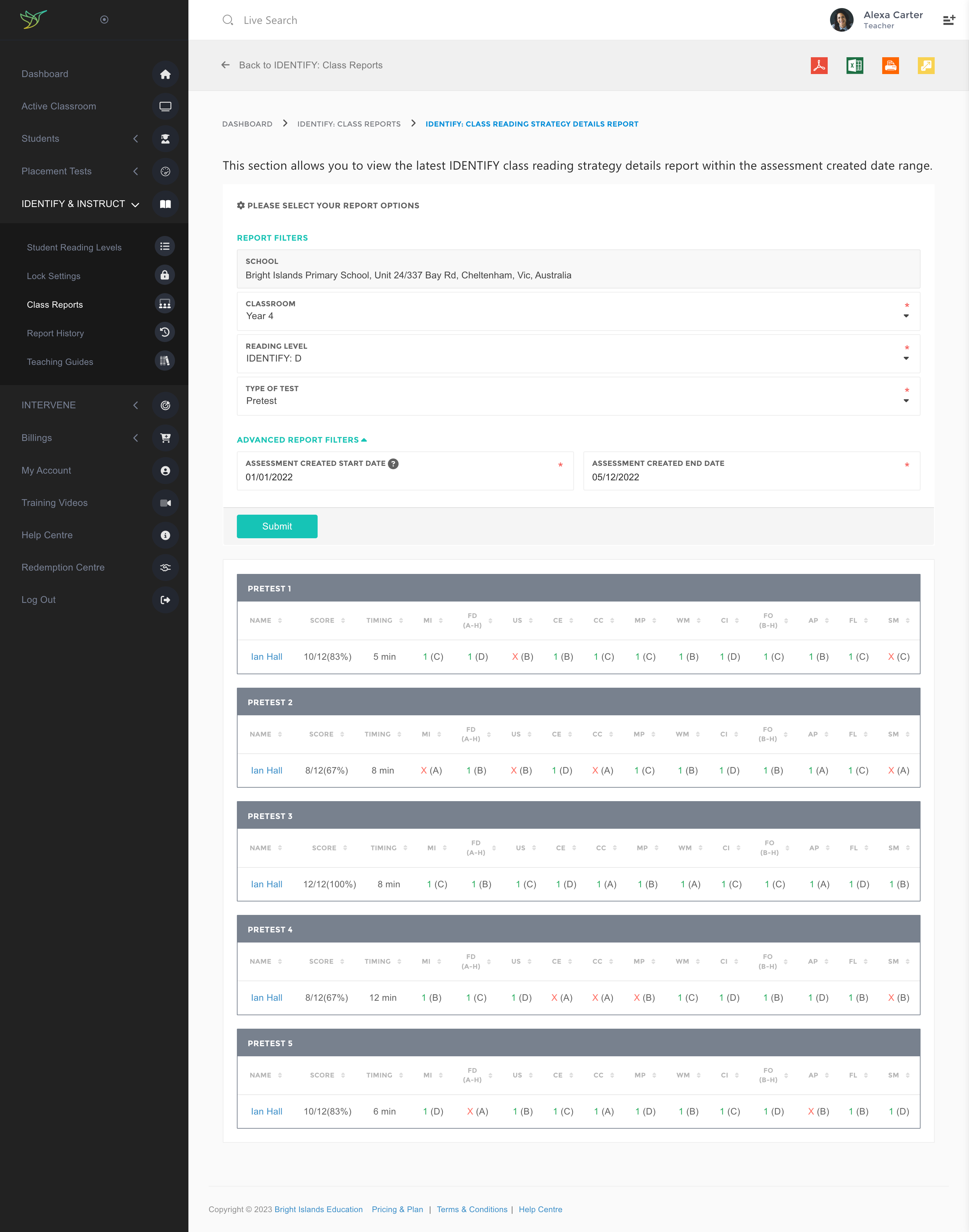
Task: Open Teaching Guides menu item
Action: pos(60,362)
